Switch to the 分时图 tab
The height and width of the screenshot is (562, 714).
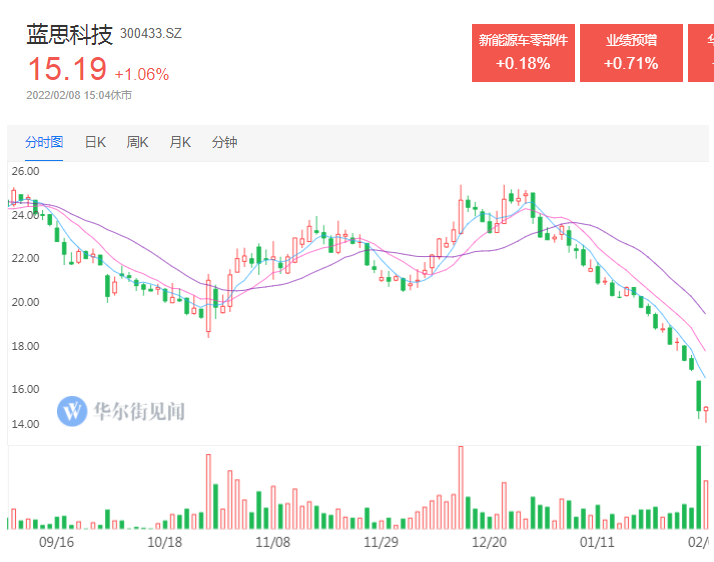[44, 142]
